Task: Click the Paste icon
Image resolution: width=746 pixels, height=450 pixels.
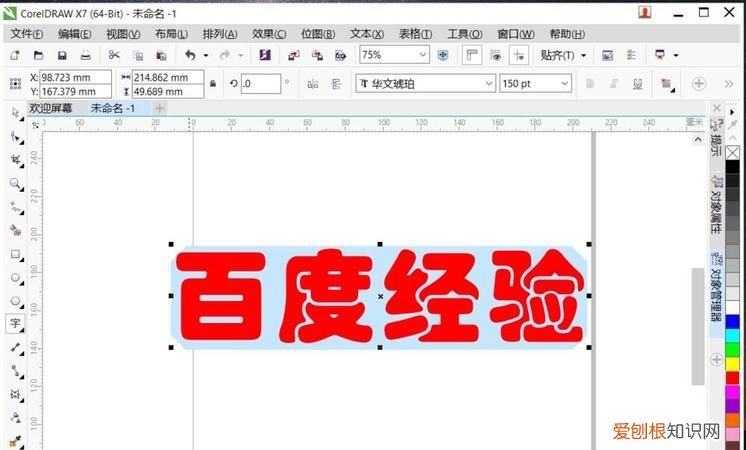Action: pos(161,56)
